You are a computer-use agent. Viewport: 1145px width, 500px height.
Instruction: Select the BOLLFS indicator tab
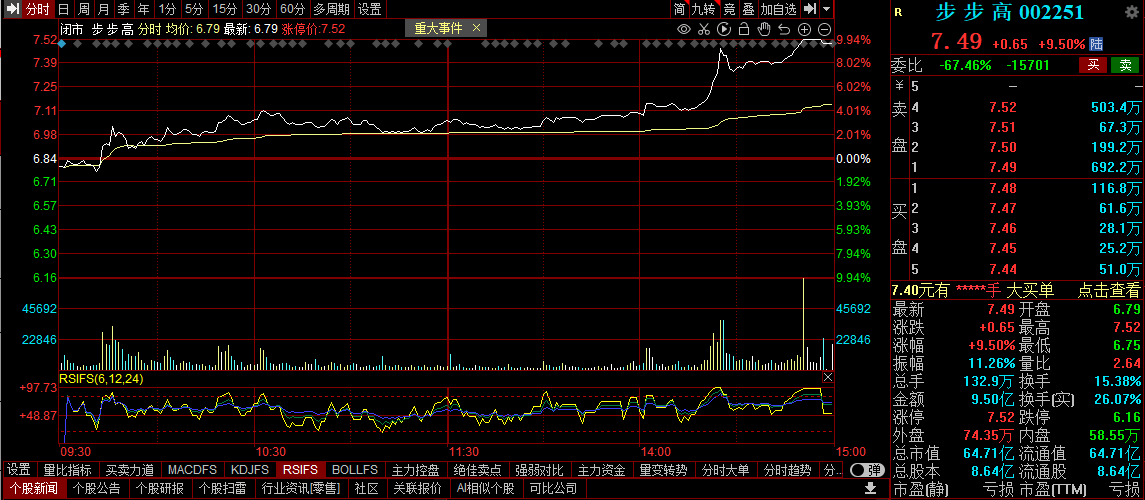(x=355, y=469)
